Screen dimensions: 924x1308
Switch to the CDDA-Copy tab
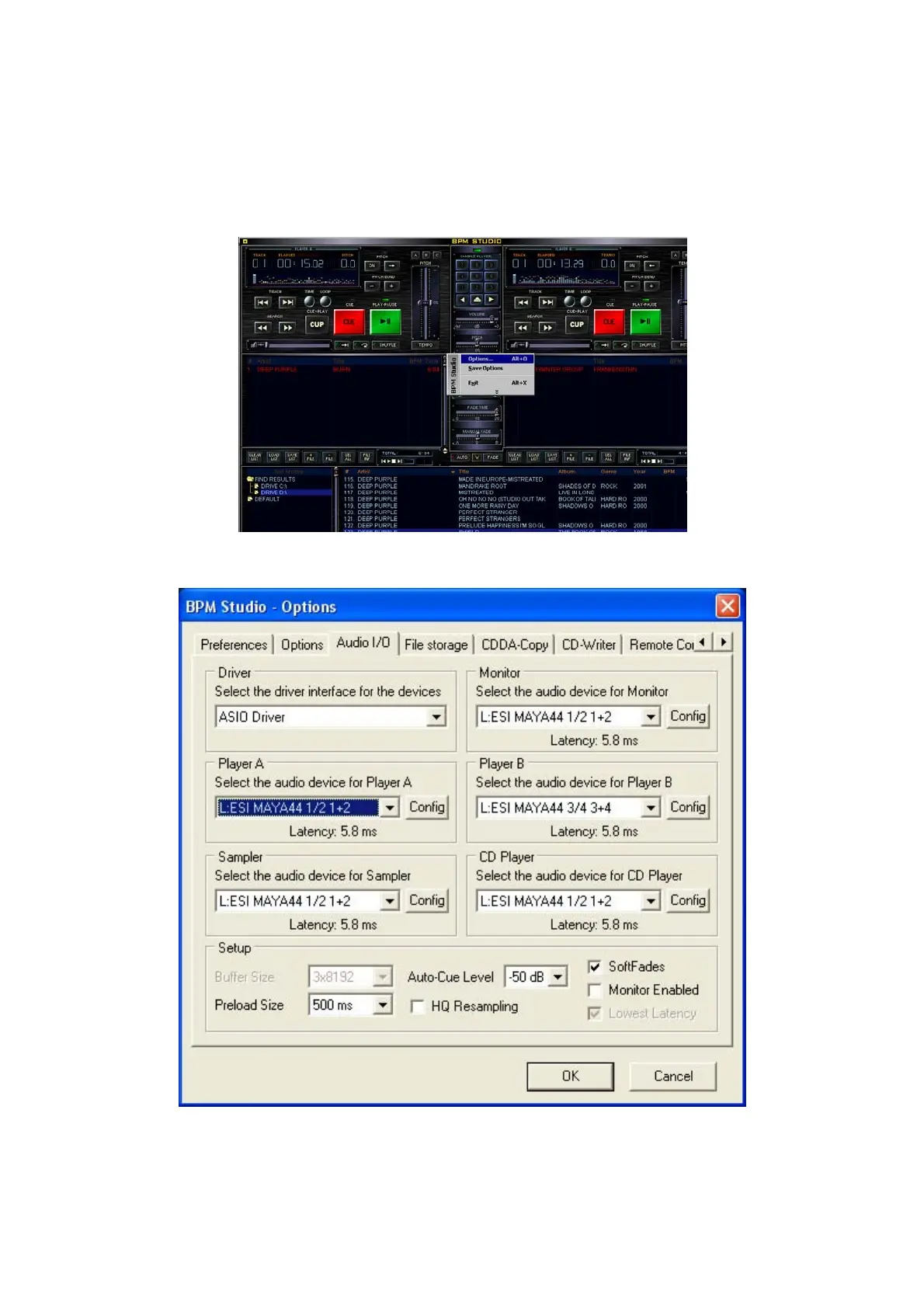[x=515, y=645]
